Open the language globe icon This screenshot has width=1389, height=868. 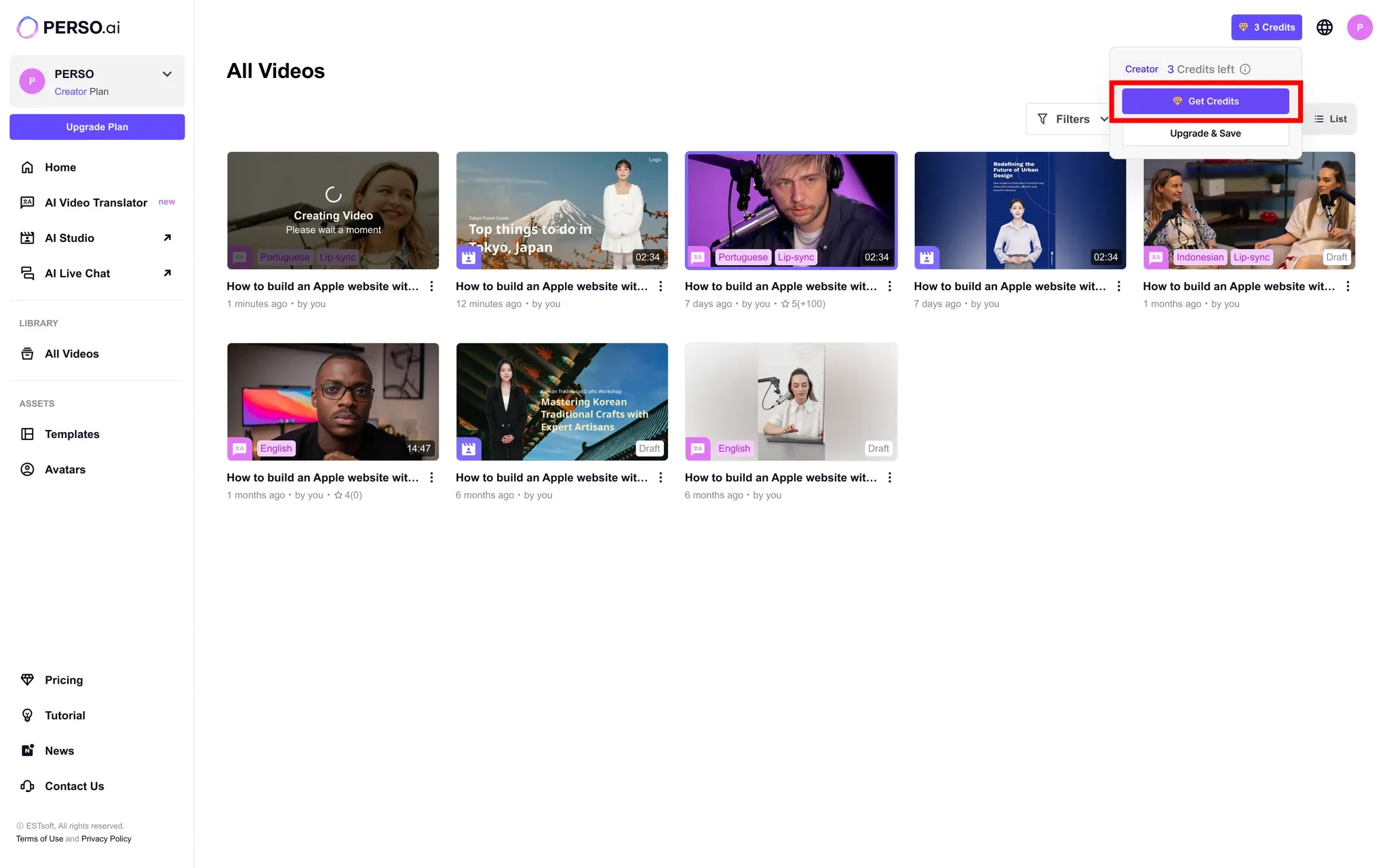pyautogui.click(x=1324, y=27)
